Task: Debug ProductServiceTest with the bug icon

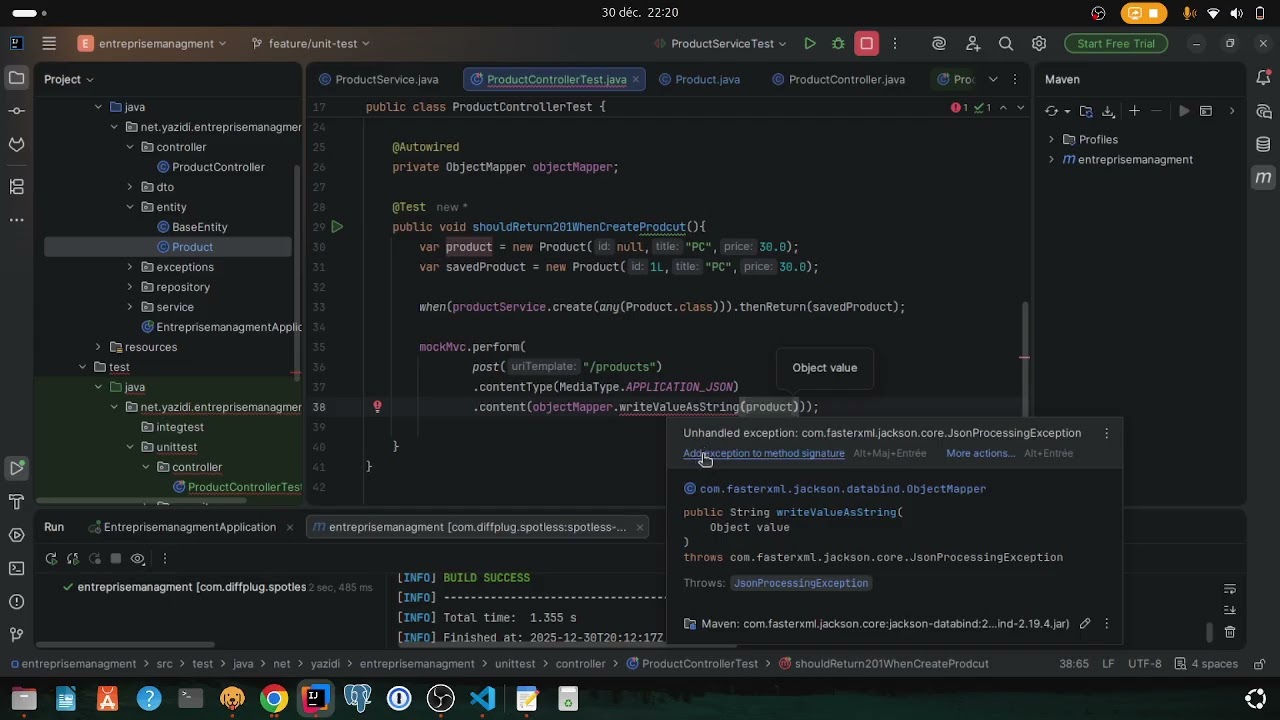Action: tap(838, 43)
